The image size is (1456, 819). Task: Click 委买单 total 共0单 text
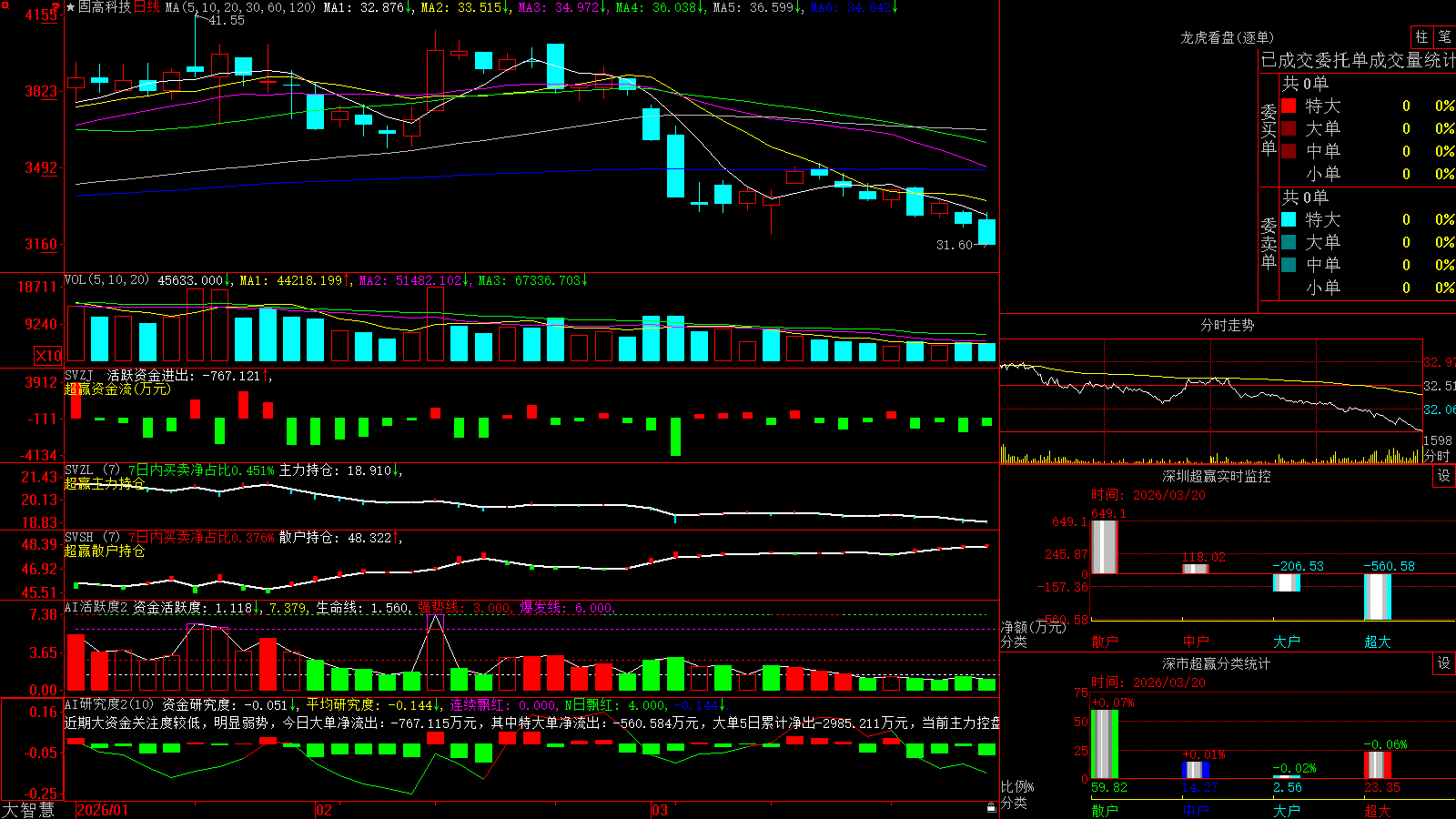point(1305,83)
